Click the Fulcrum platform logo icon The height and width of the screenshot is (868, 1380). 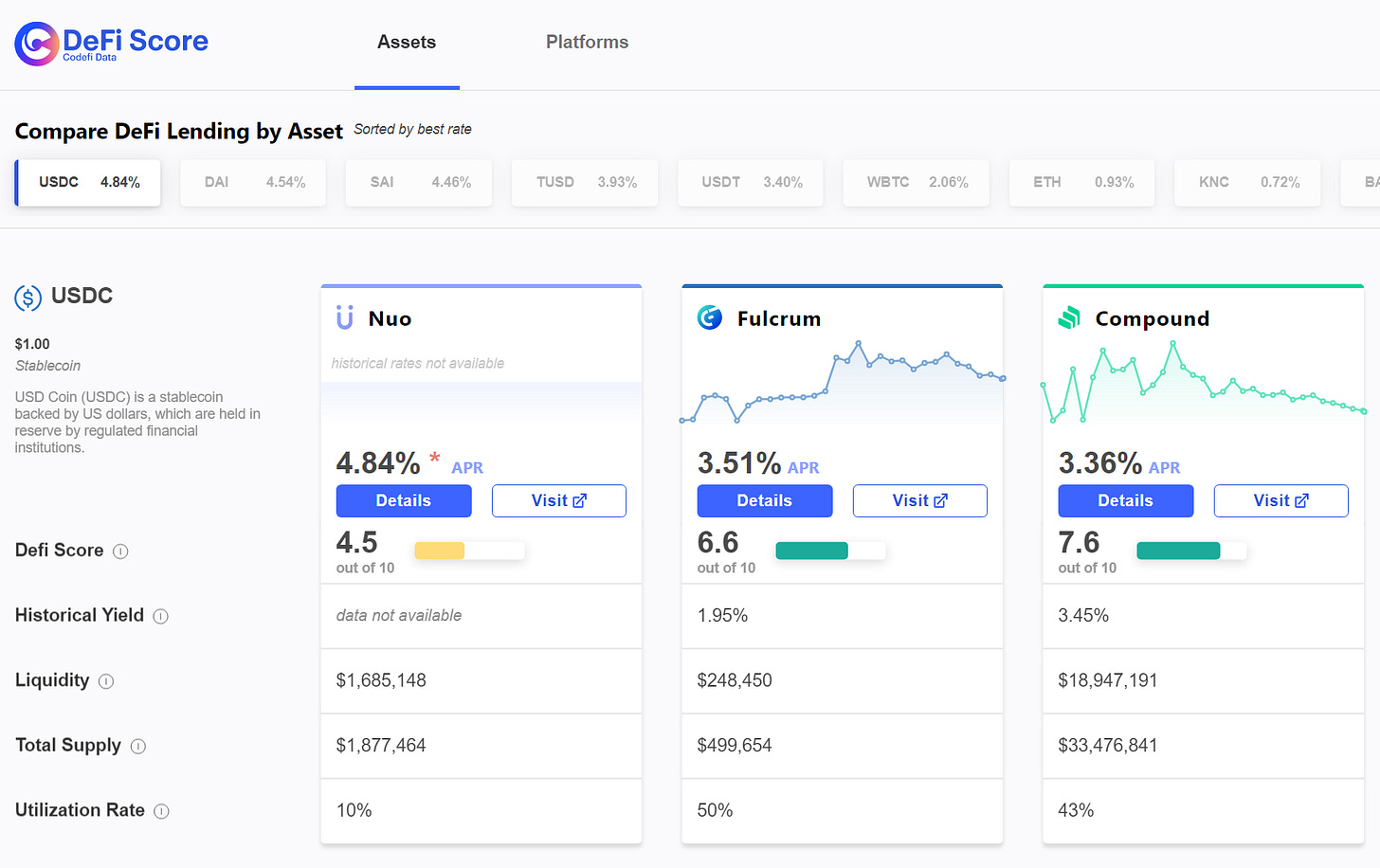(710, 317)
